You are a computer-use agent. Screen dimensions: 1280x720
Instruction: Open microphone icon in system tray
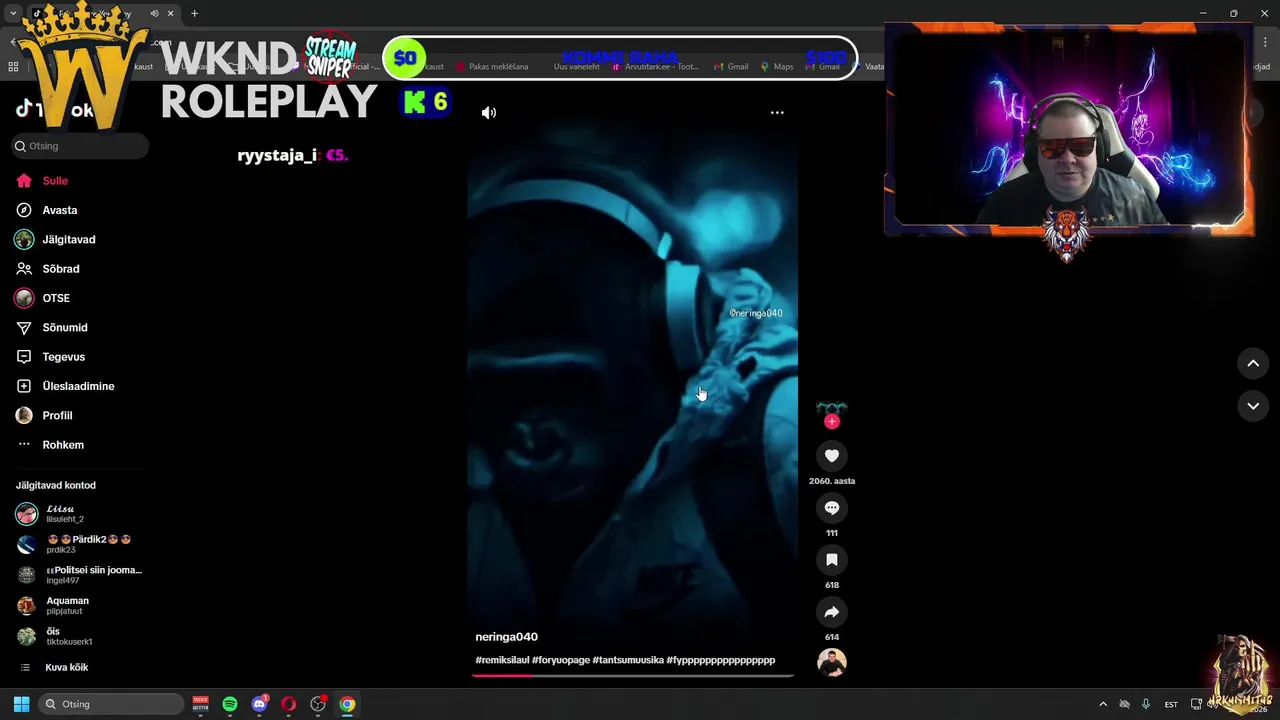[1146, 704]
